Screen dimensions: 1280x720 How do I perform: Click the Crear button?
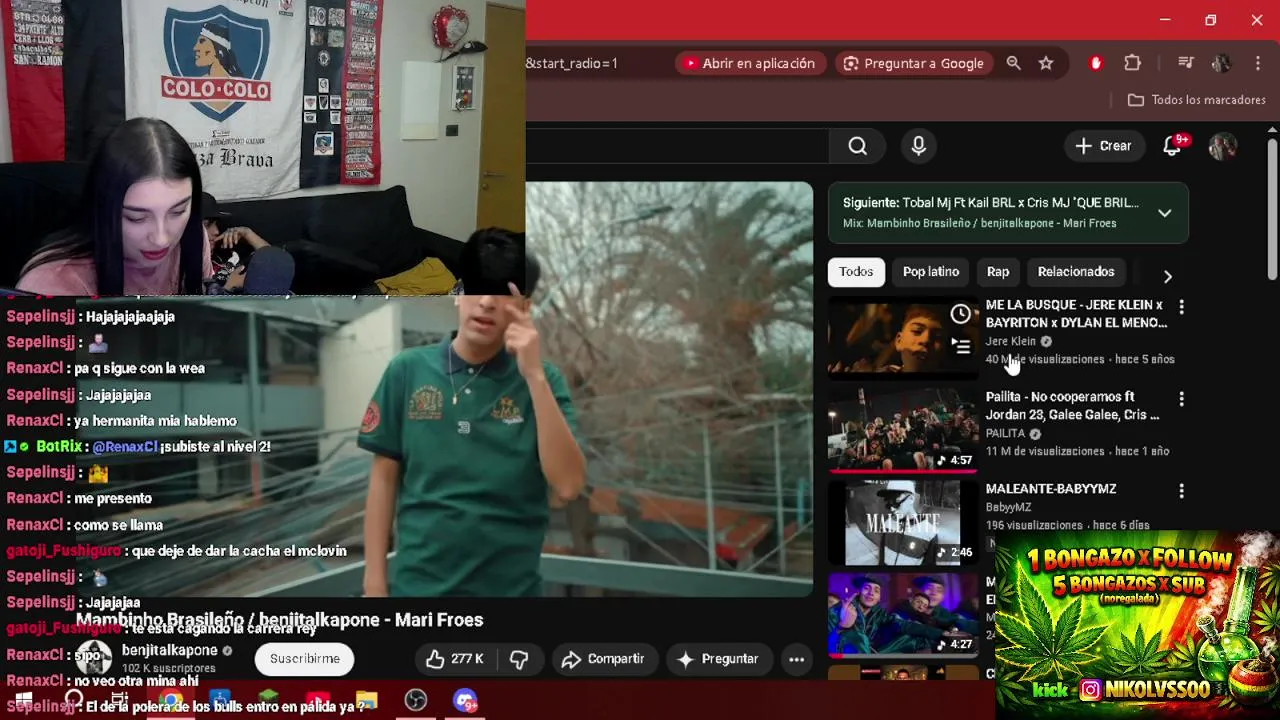tap(1103, 146)
